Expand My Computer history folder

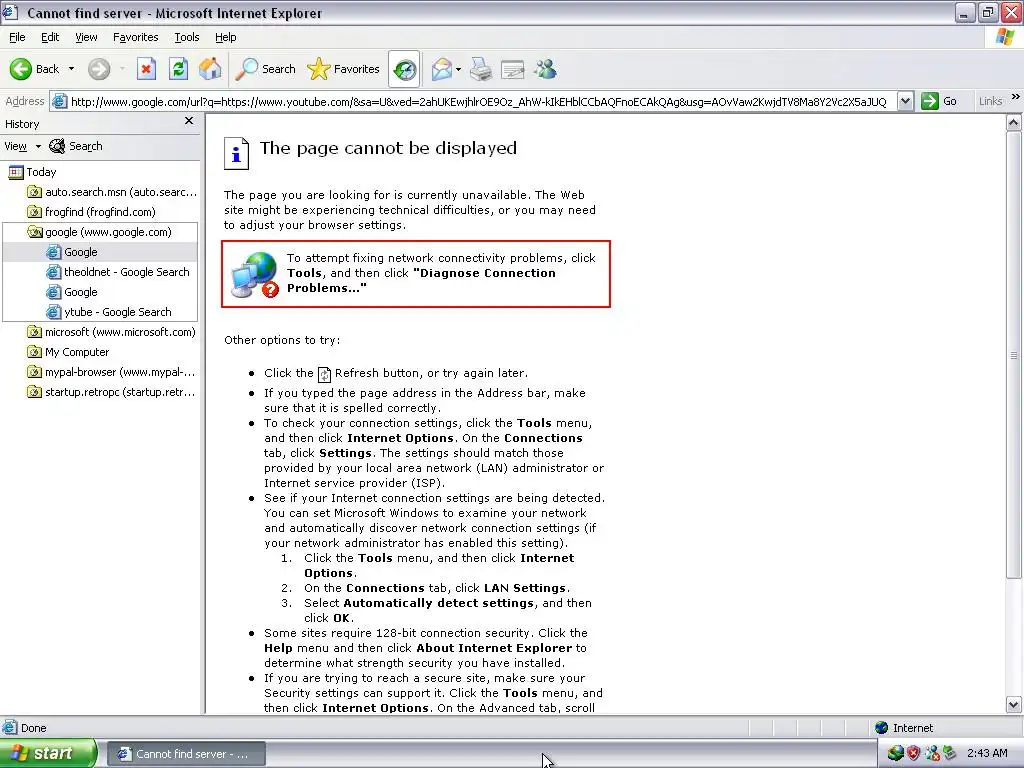68,352
